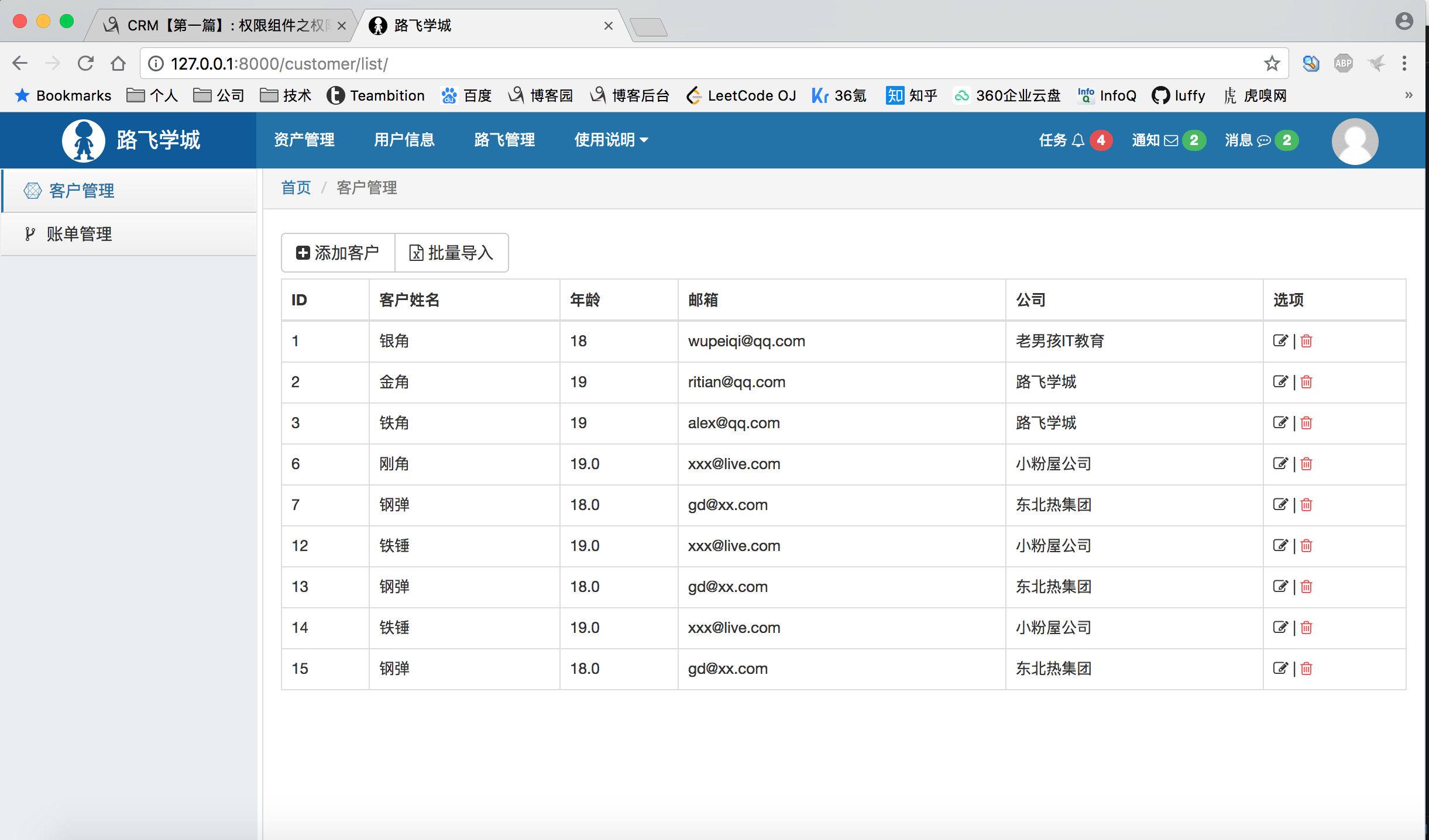This screenshot has width=1429, height=840.
Task: Open Chrome three-dot menu
Action: pyautogui.click(x=1404, y=63)
